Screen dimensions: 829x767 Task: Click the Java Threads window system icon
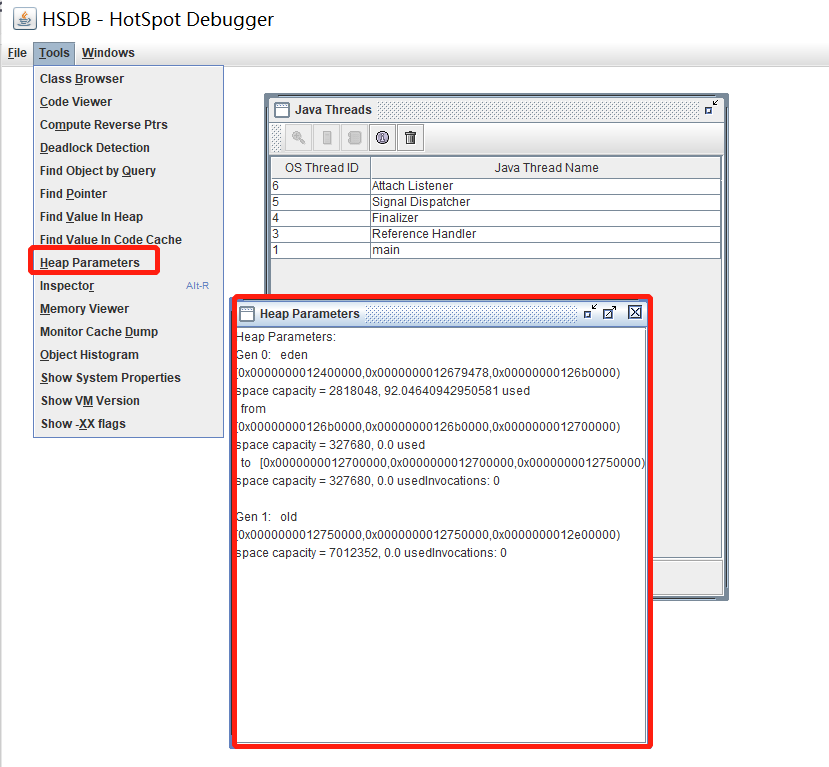[282, 109]
